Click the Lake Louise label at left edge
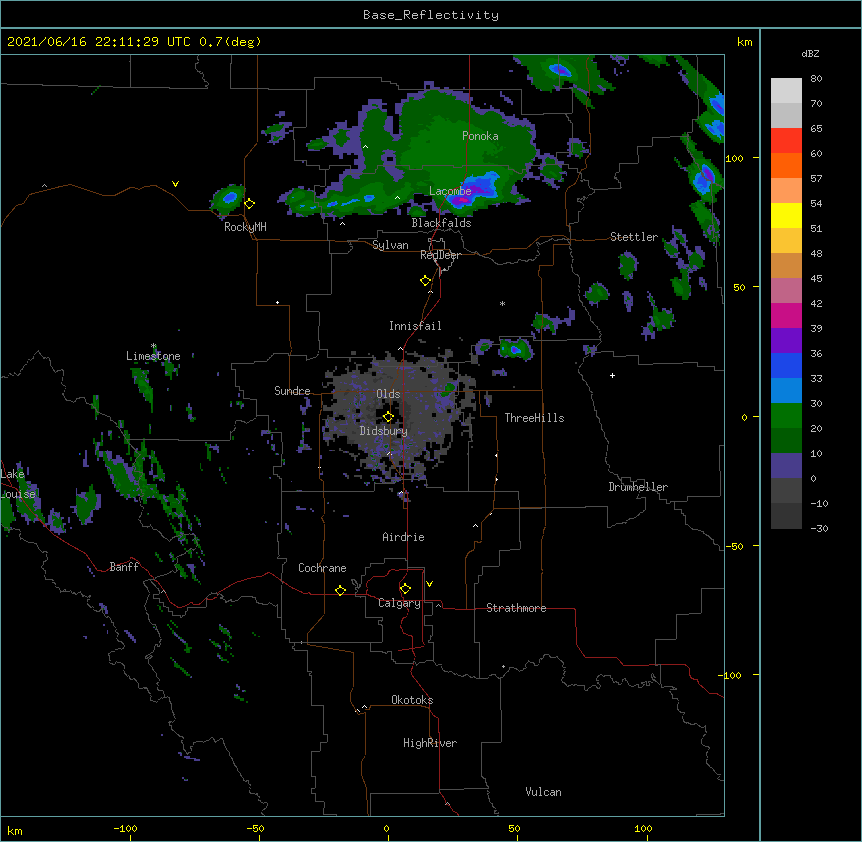 point(17,484)
